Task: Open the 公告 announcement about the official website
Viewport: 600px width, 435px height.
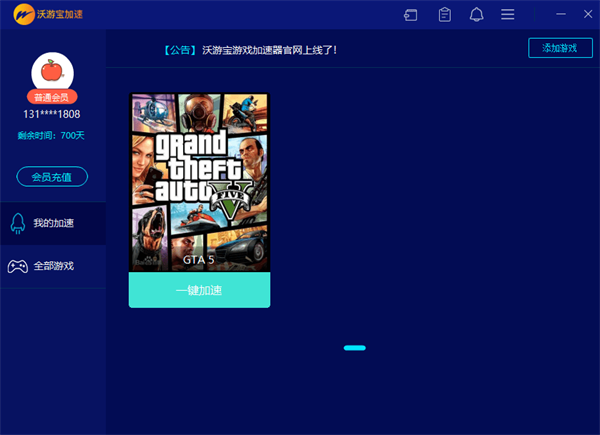Action: (x=251, y=50)
